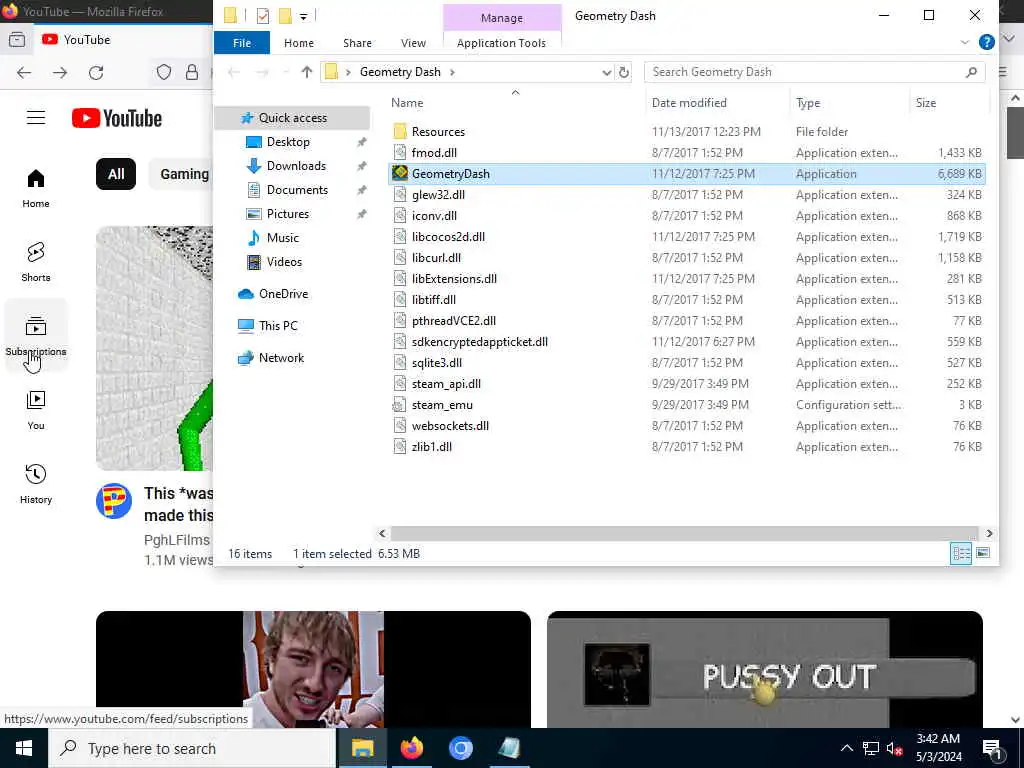Open Explorer help question mark icon
1024x768 pixels.
986,42
